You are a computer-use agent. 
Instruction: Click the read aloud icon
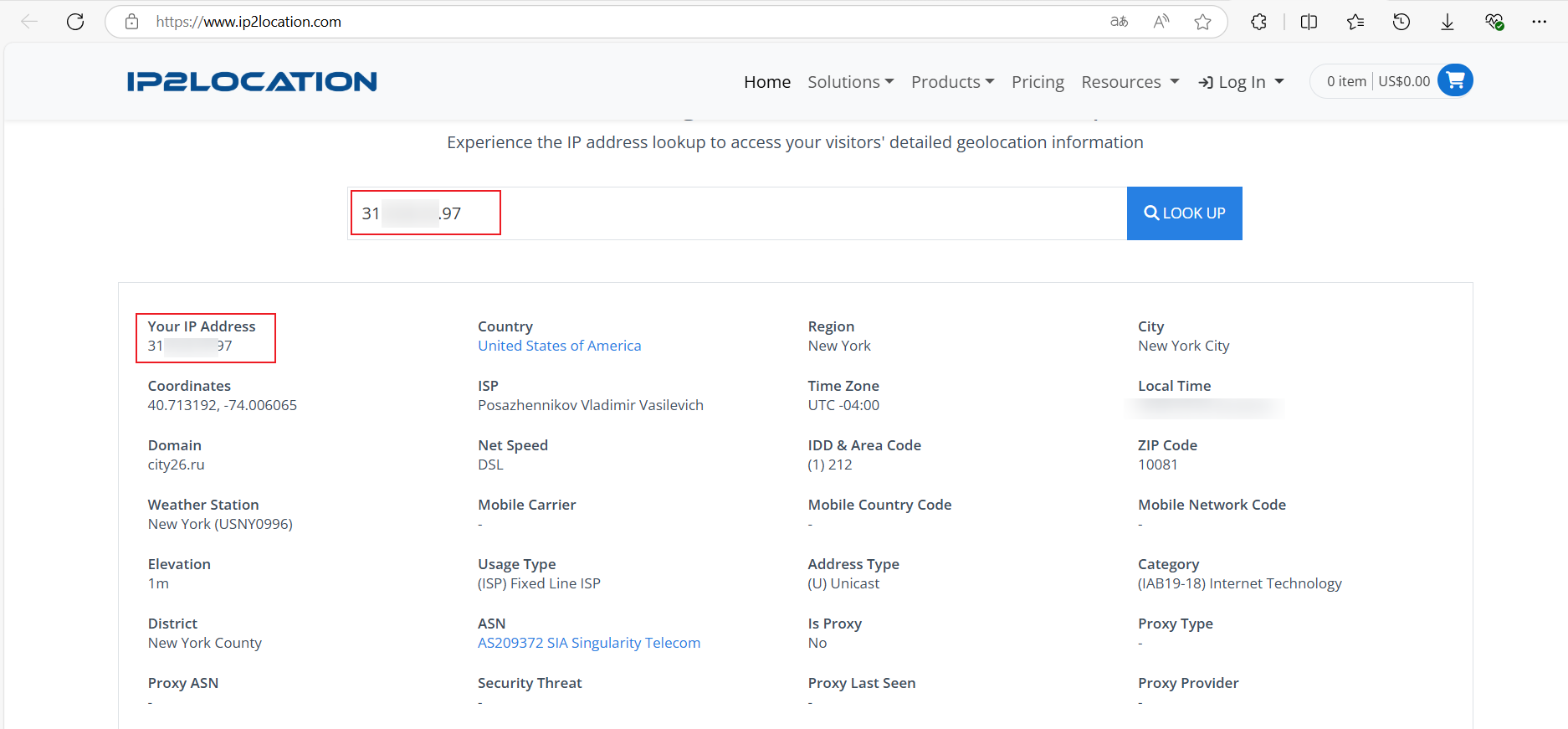pyautogui.click(x=1161, y=22)
